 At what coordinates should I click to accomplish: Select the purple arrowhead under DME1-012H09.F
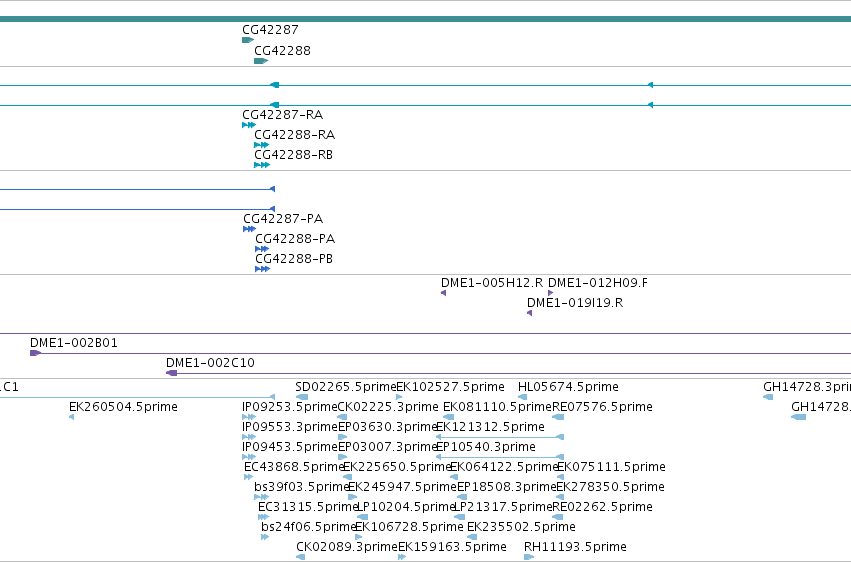coord(550,293)
